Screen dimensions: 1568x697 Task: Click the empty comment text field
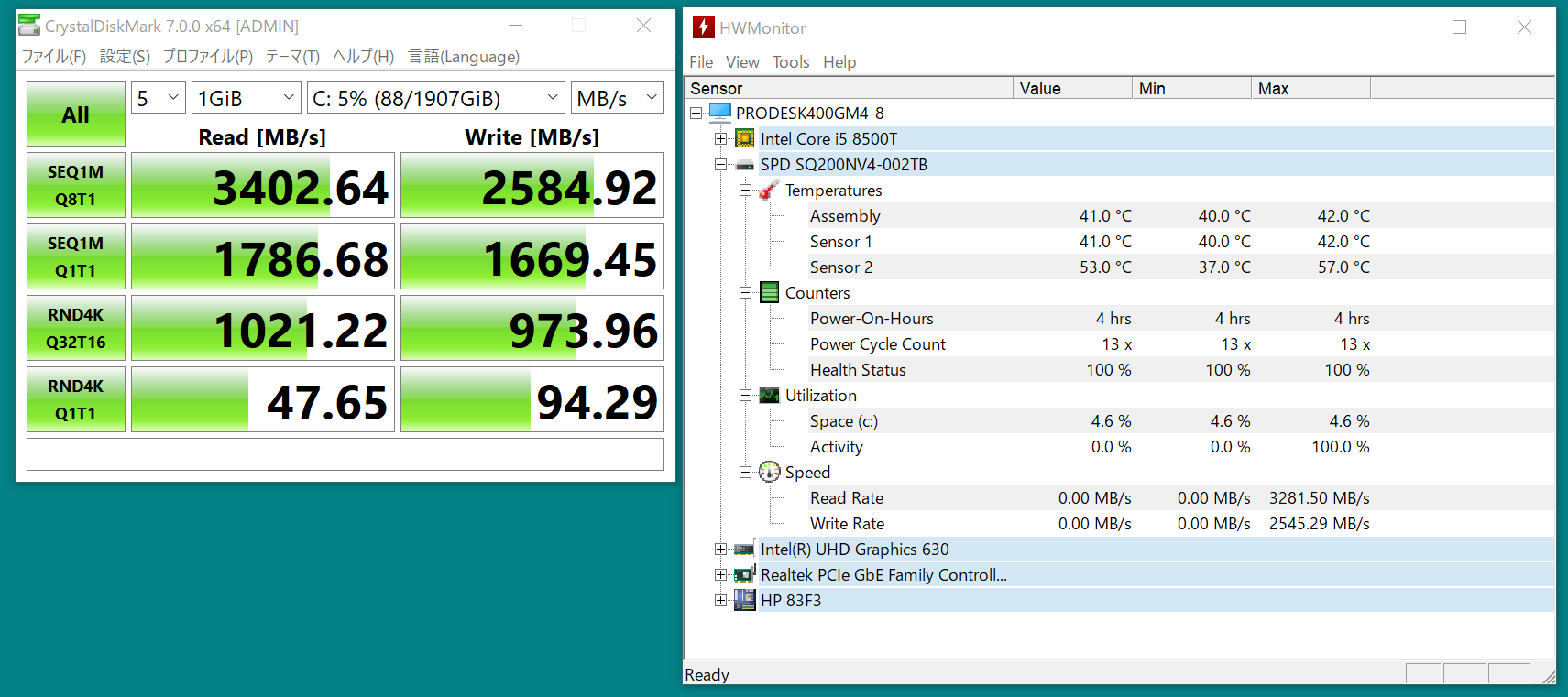pyautogui.click(x=345, y=454)
